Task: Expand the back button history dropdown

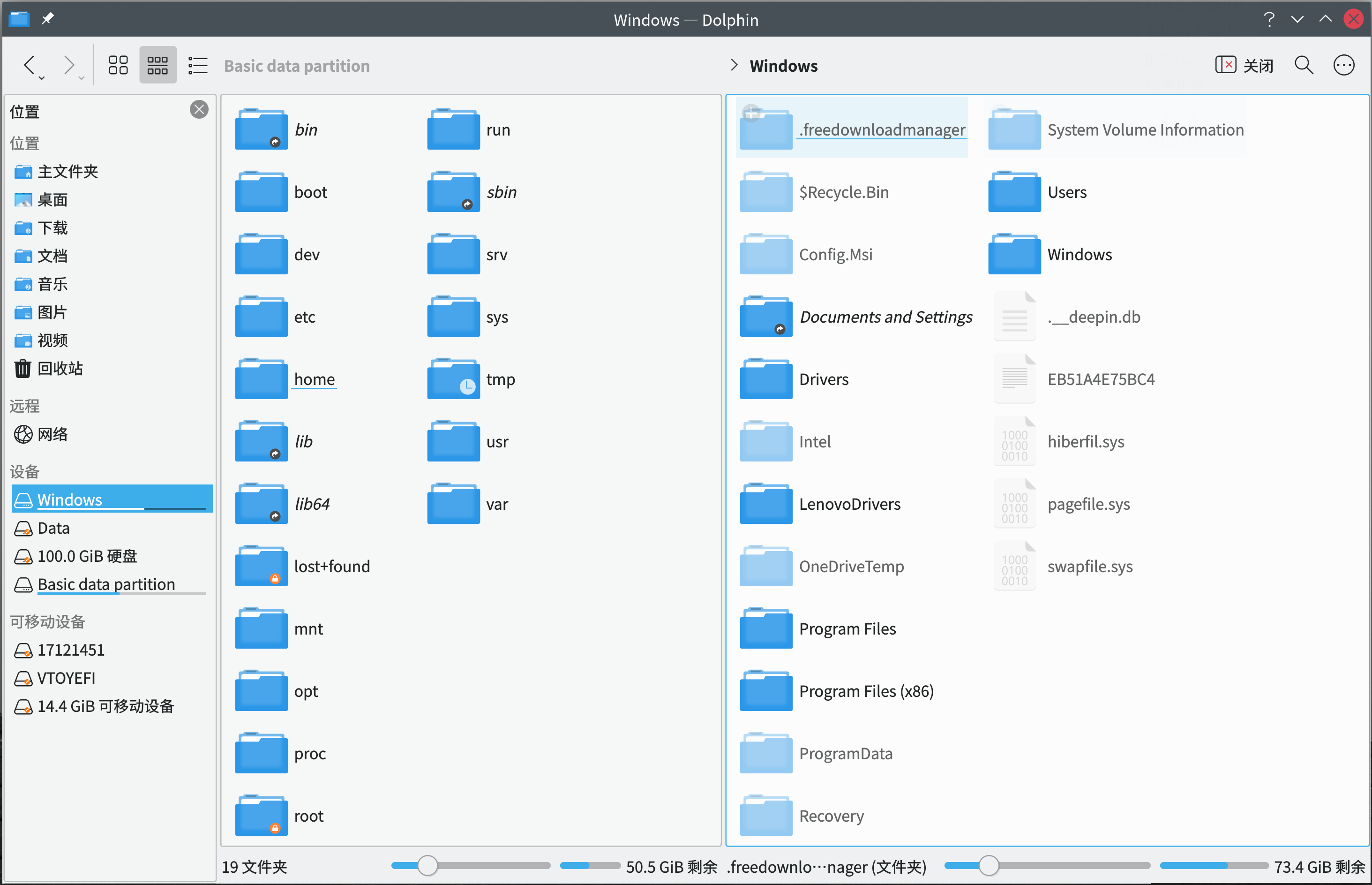Action: [x=42, y=78]
